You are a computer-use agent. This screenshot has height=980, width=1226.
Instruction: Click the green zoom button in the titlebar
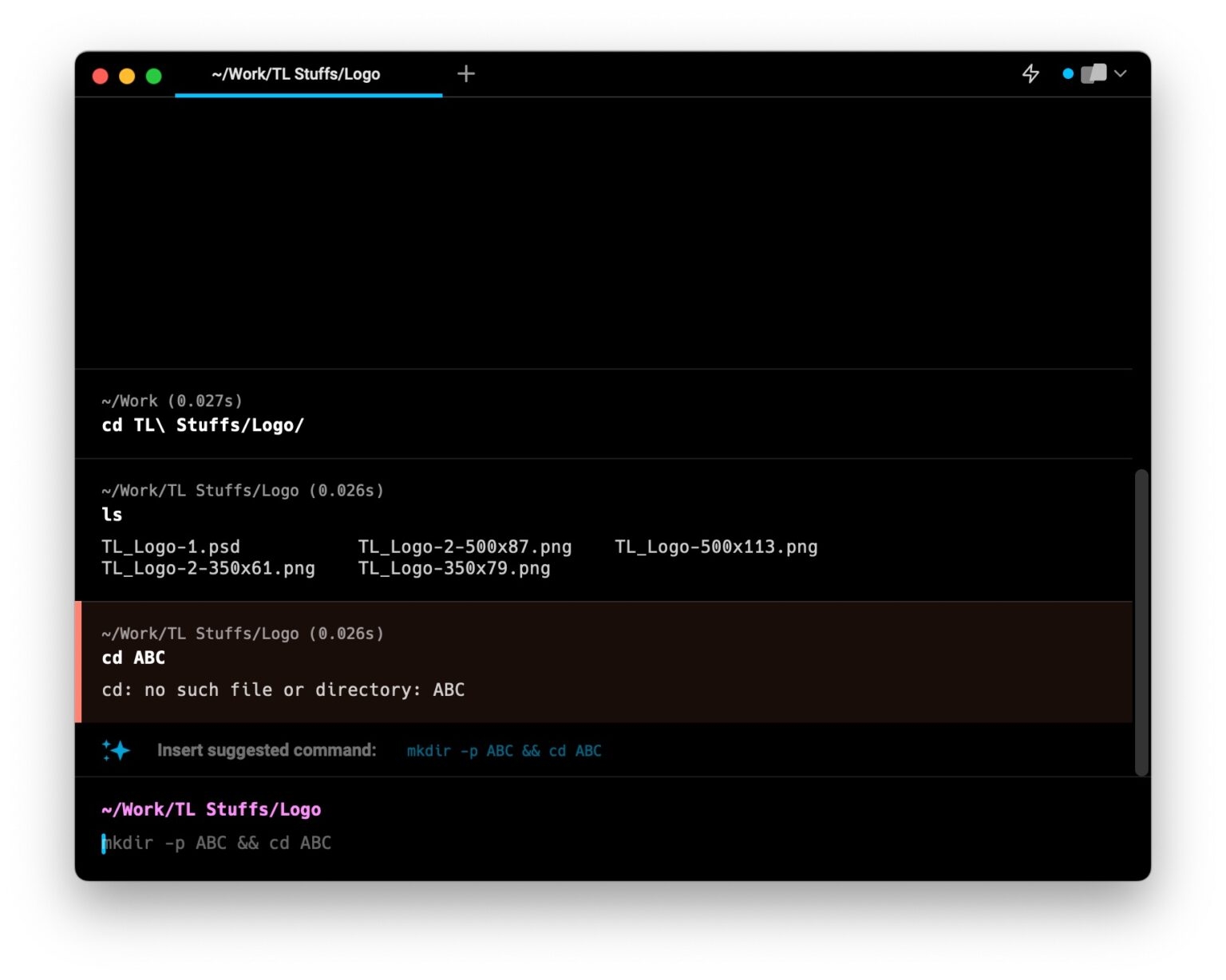point(153,75)
